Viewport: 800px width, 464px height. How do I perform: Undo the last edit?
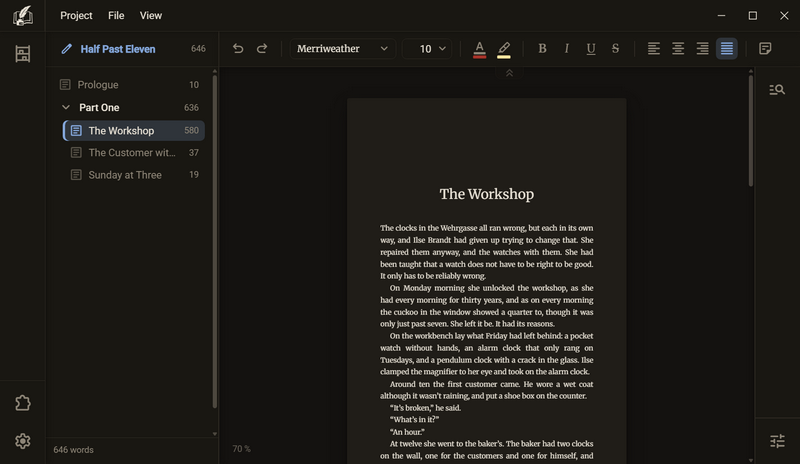coord(238,48)
